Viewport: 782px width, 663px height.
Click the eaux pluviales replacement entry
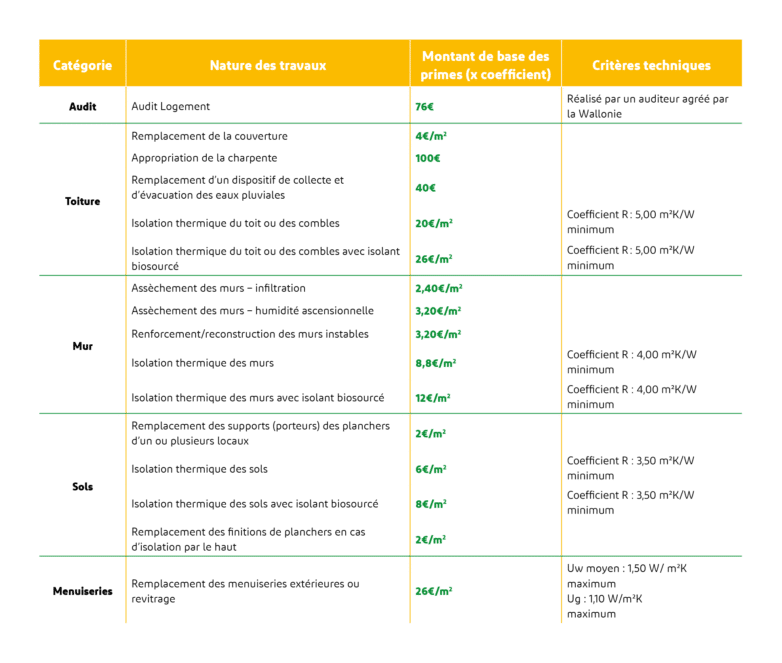click(x=237, y=187)
